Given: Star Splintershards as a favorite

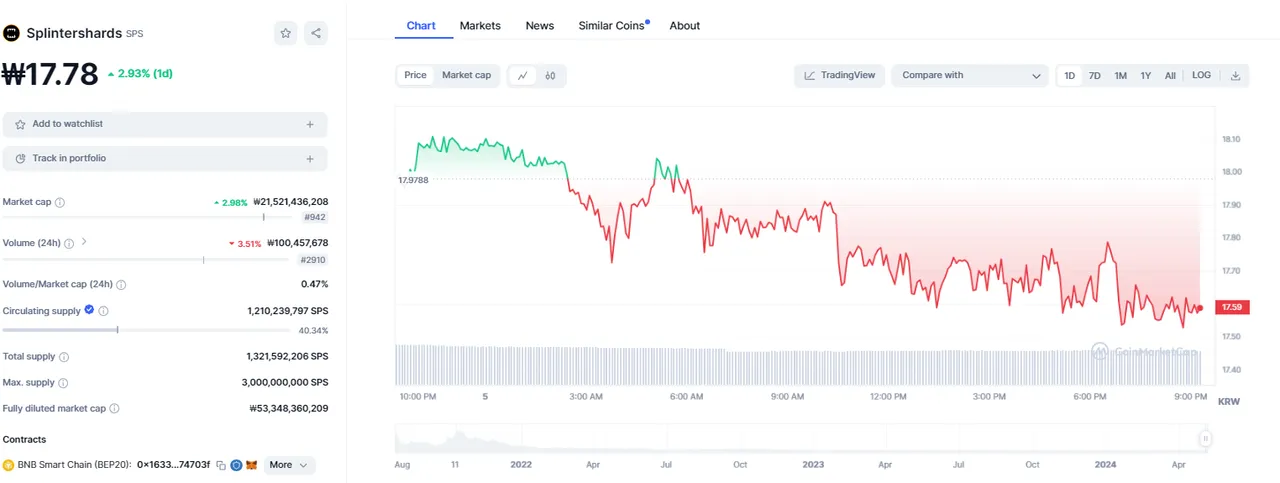Looking at the screenshot, I should pyautogui.click(x=285, y=33).
